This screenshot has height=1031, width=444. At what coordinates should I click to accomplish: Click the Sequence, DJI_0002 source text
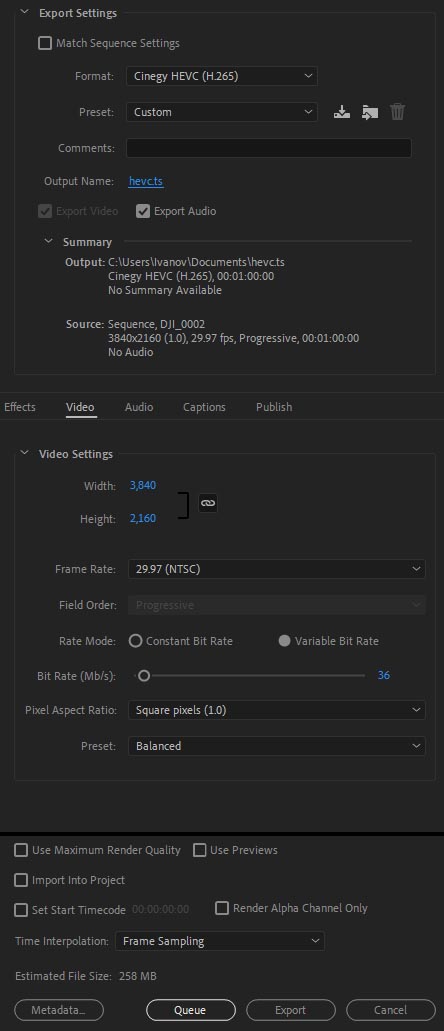coord(157,324)
